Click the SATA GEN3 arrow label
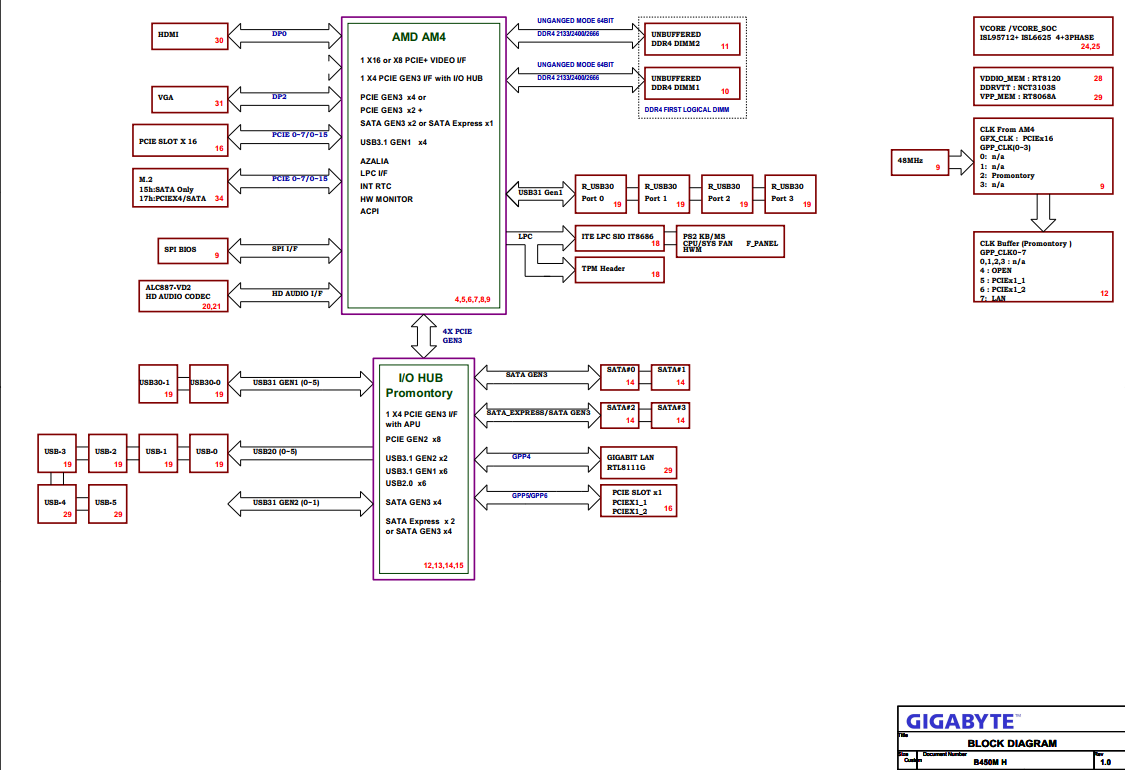 (526, 375)
